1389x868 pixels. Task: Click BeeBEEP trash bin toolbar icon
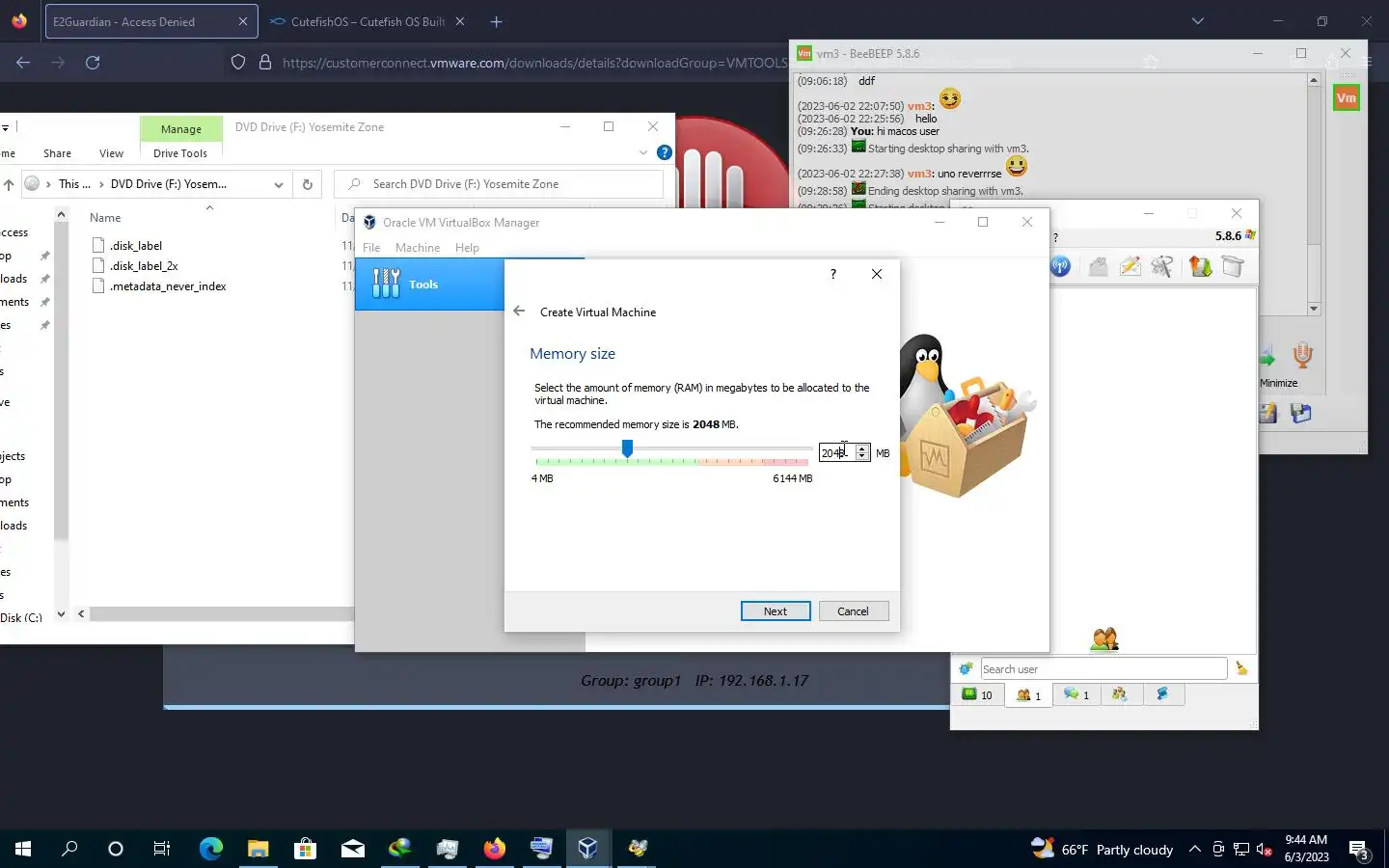(x=1233, y=267)
